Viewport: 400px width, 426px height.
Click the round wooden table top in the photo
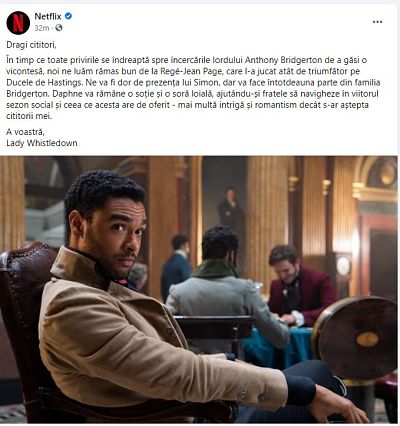pyautogui.click(x=356, y=338)
